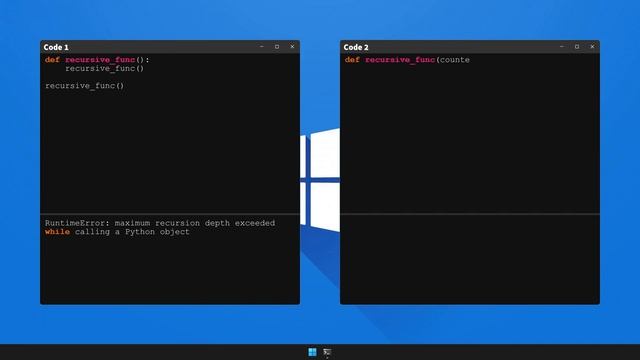
Task: Click 'while calling a Python object' text
Action: 117,232
